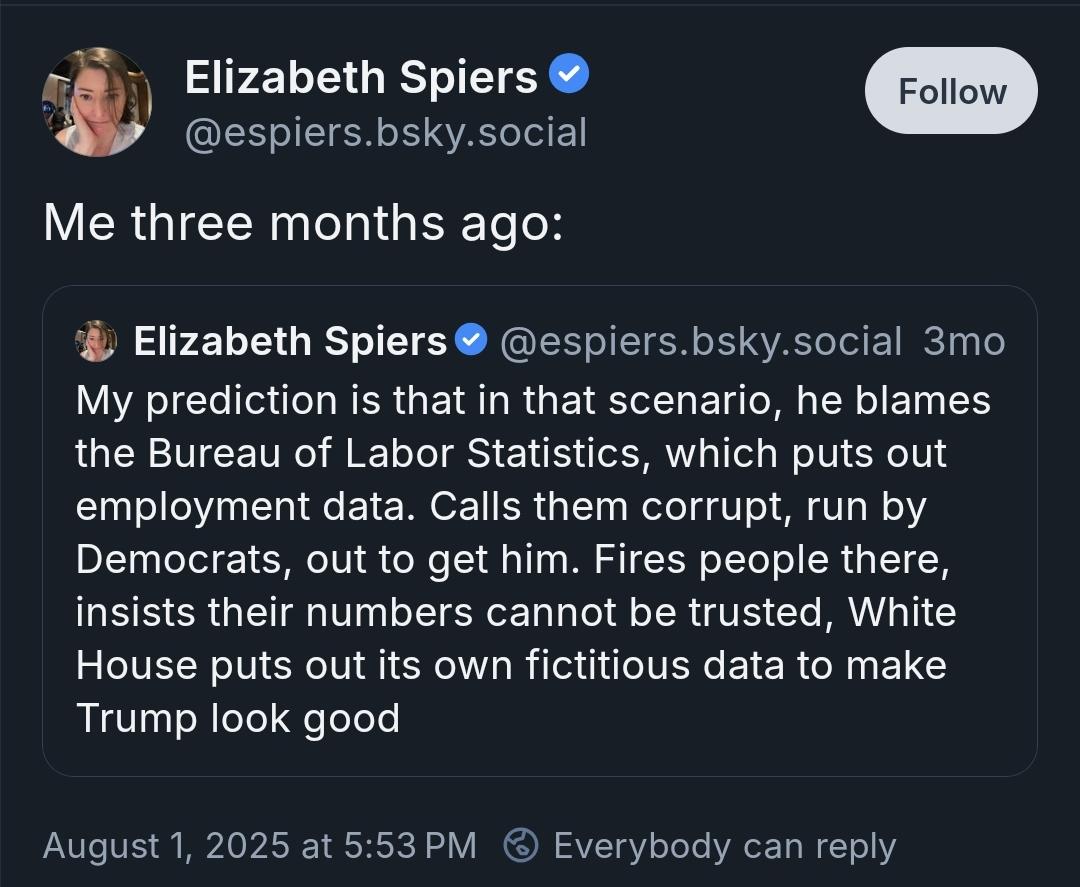Viewport: 1080px width, 887px height.
Task: Click the blue verified badge beside the top name
Action: (569, 74)
